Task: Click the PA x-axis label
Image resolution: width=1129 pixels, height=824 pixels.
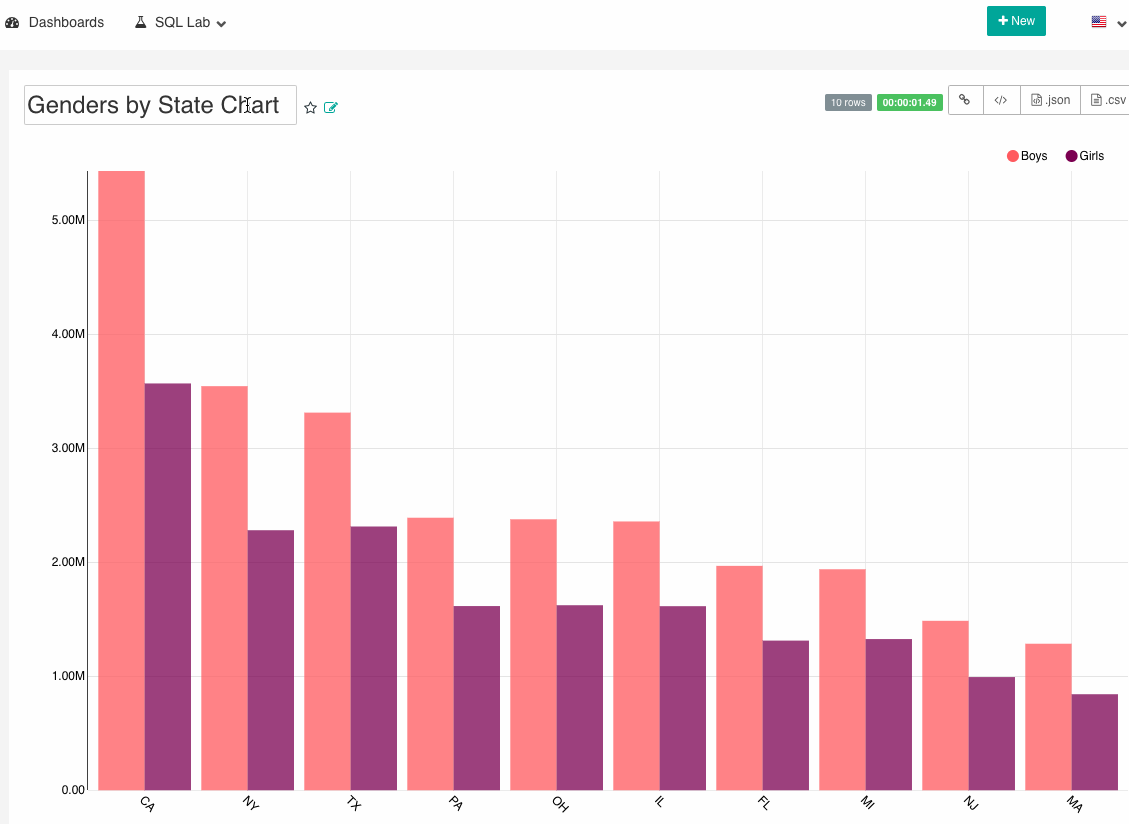Action: (x=456, y=803)
